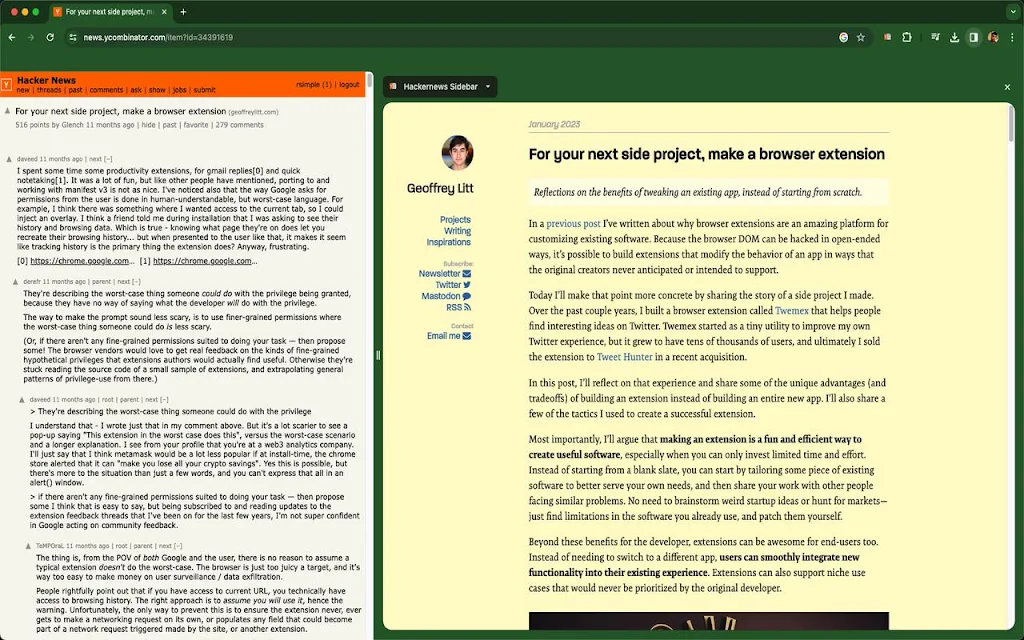Bookmark this page with star icon
The width and height of the screenshot is (1024, 640).
(x=861, y=37)
